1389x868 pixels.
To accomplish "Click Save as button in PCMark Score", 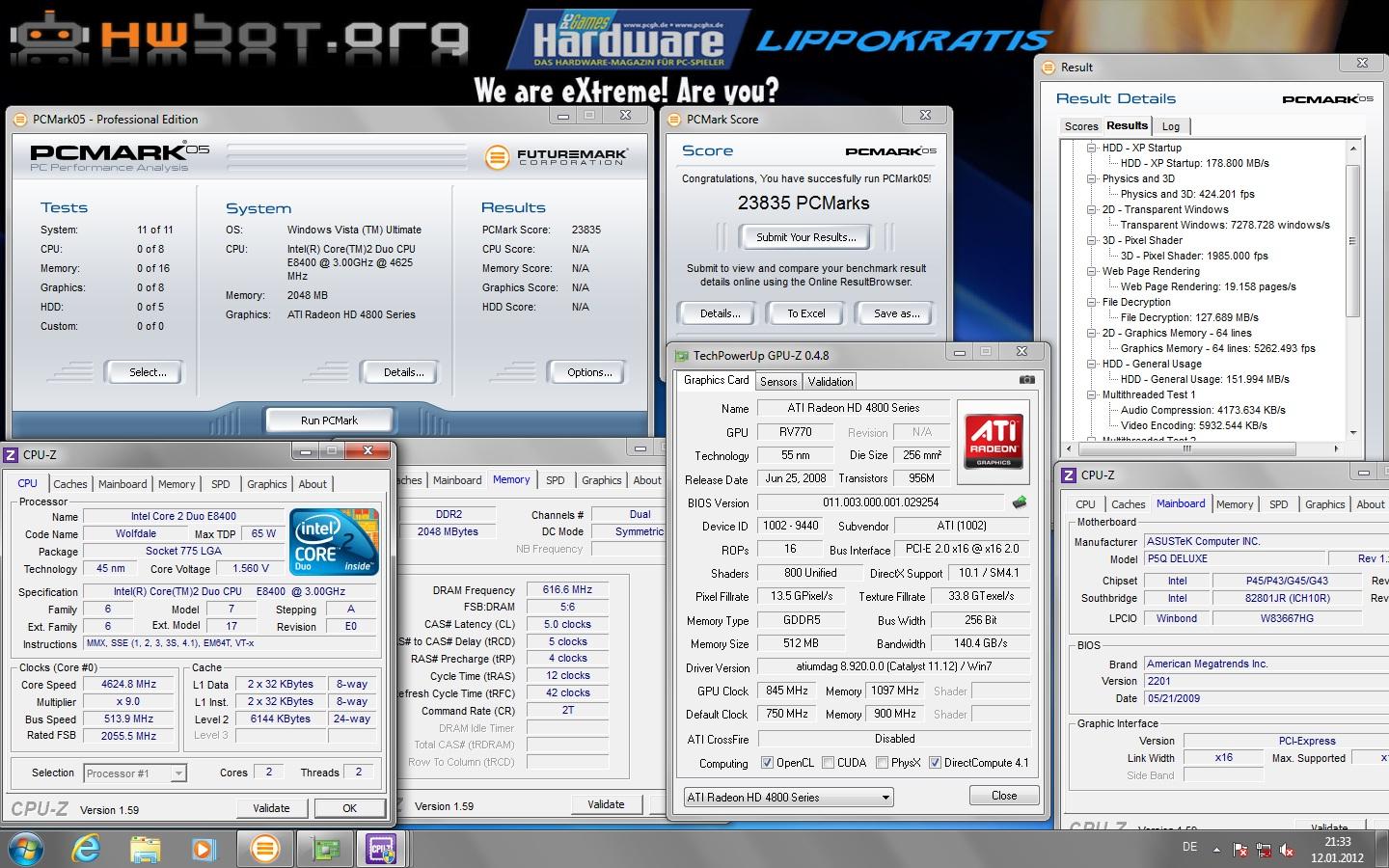I will 896,313.
